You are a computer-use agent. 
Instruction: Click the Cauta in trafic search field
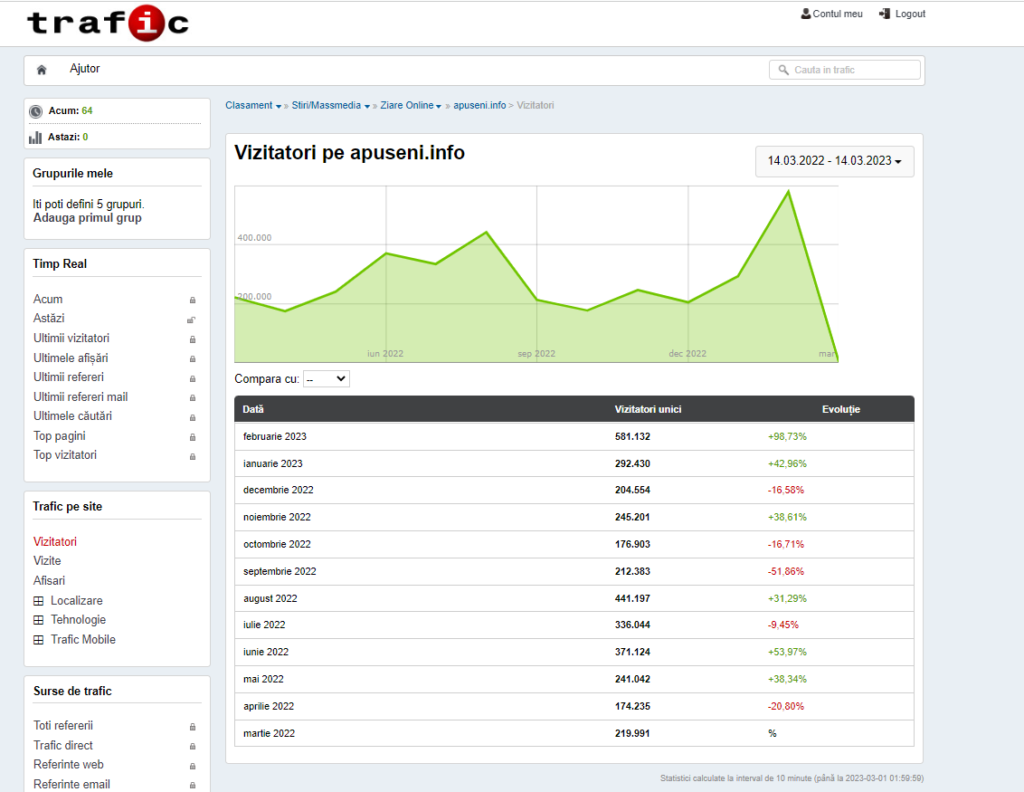[845, 70]
